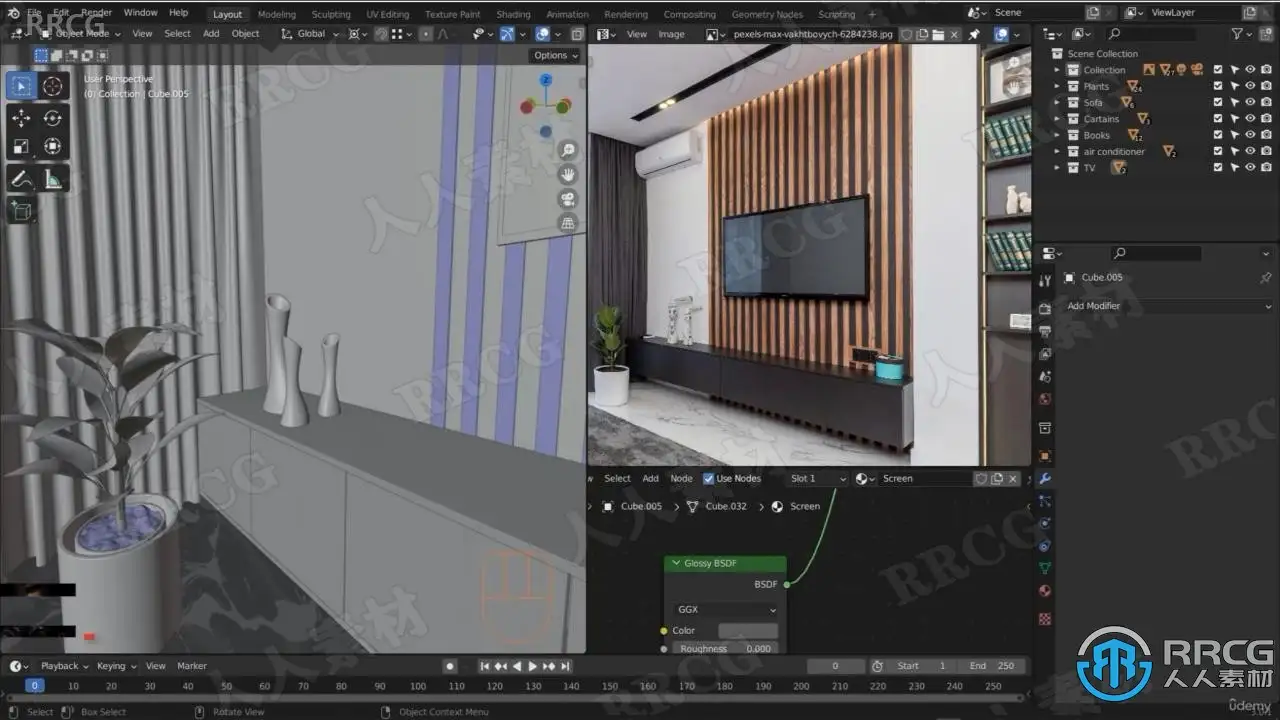Open the Playback popover
This screenshot has height=720, width=1280.
tap(64, 666)
